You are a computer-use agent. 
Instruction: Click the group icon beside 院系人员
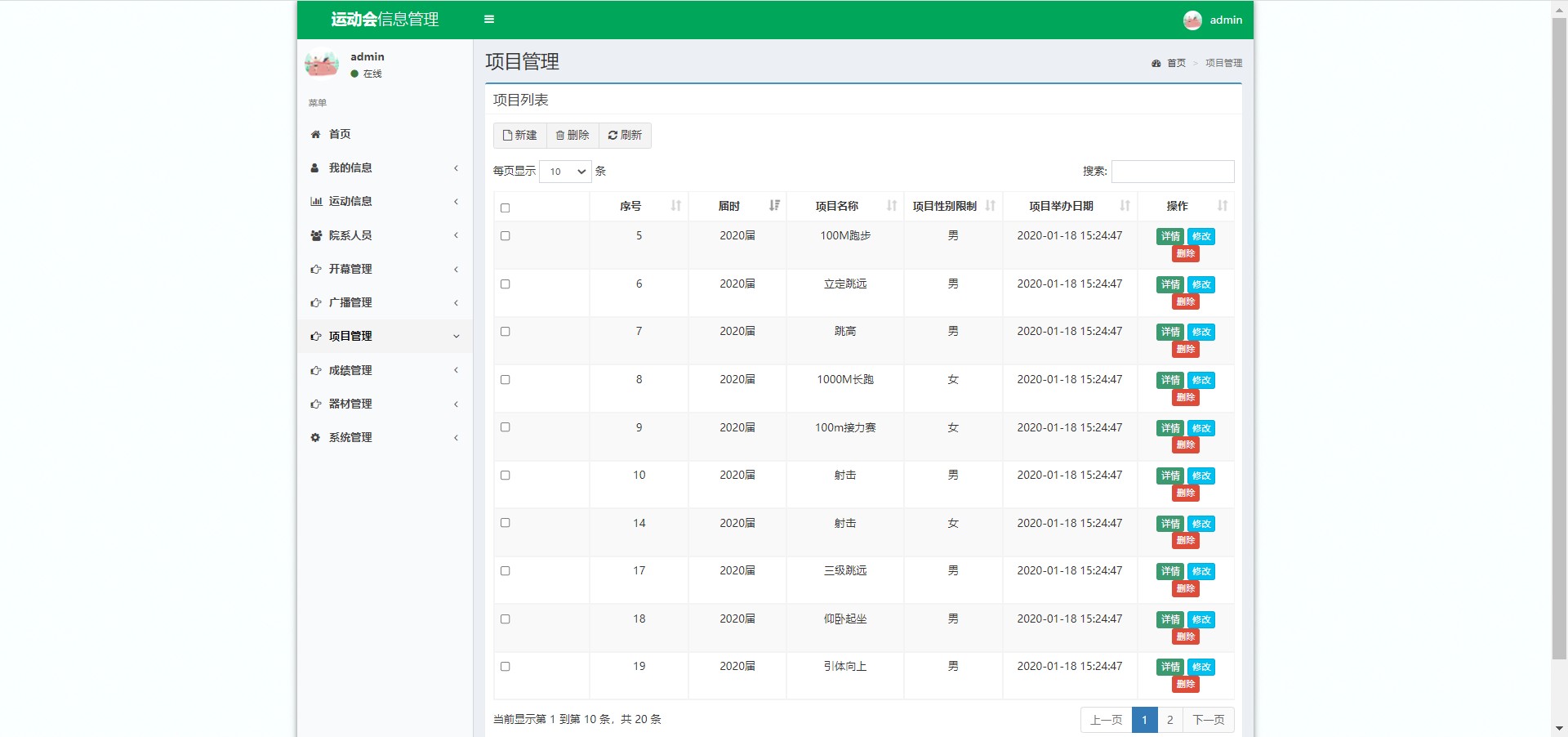(316, 235)
